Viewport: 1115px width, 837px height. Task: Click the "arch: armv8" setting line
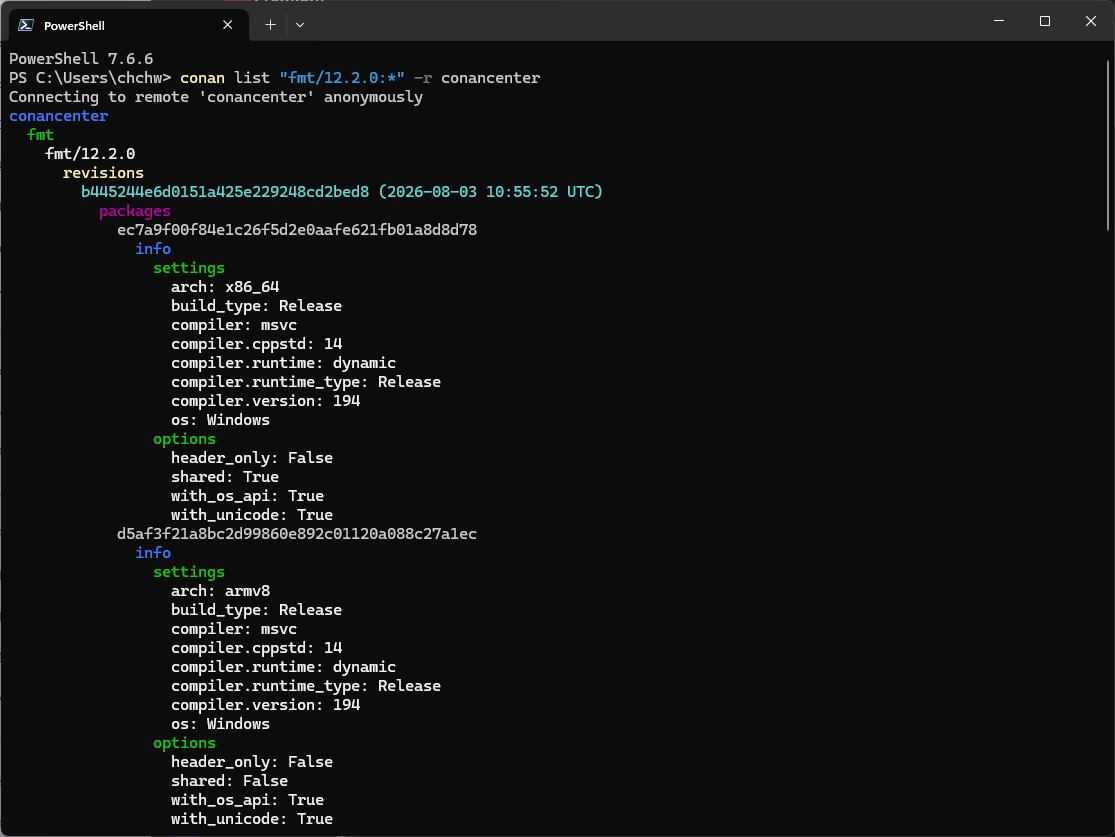(220, 591)
